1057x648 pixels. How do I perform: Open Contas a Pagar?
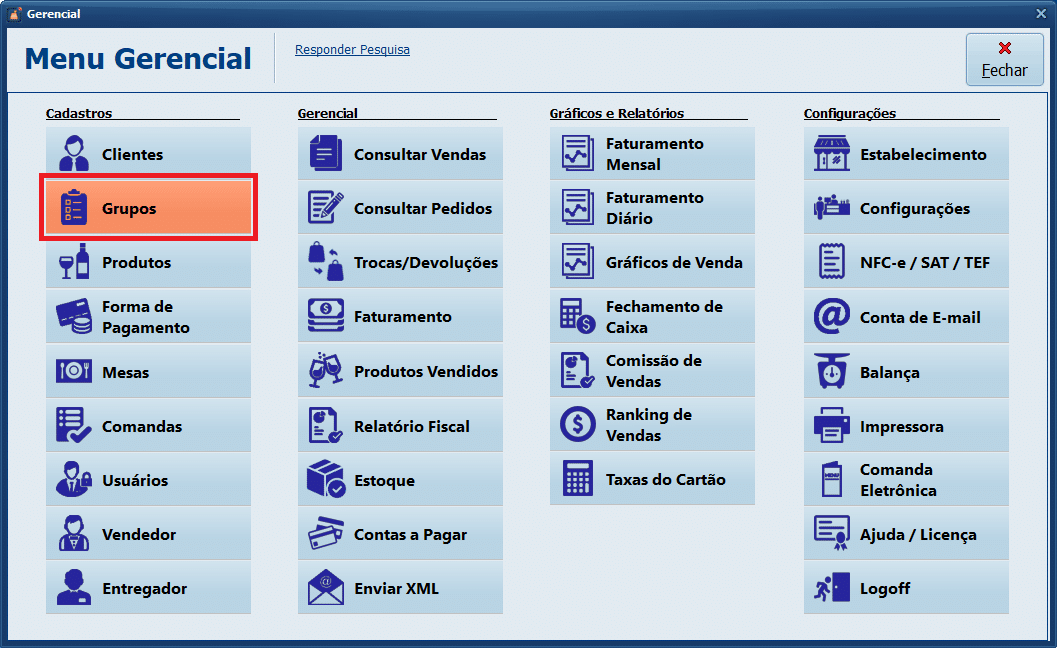[x=400, y=534]
